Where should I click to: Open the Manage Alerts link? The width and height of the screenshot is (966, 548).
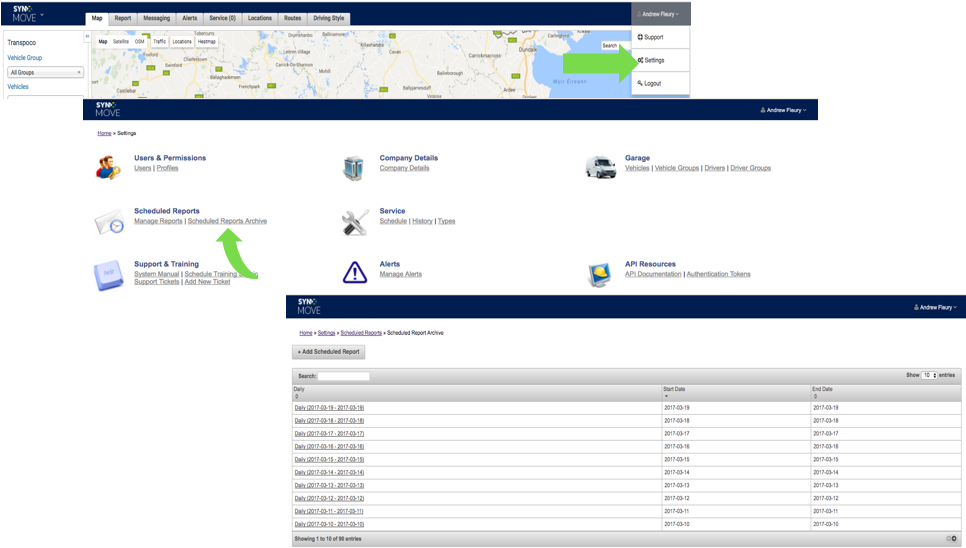tap(400, 274)
